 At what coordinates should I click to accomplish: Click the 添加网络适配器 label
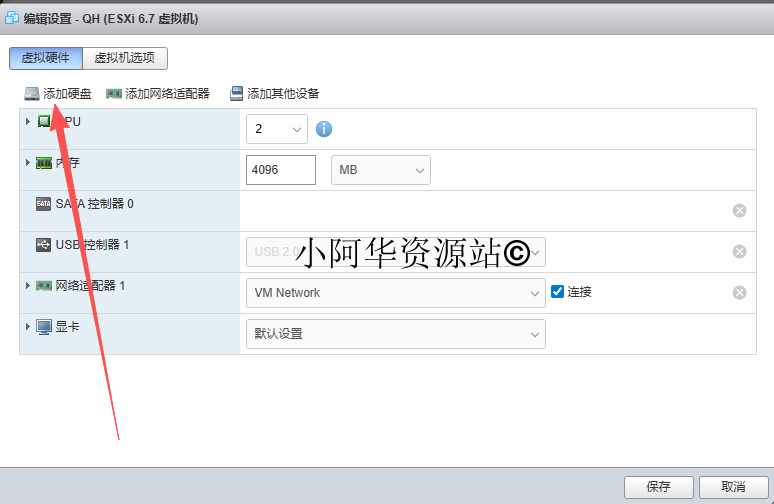click(167, 93)
